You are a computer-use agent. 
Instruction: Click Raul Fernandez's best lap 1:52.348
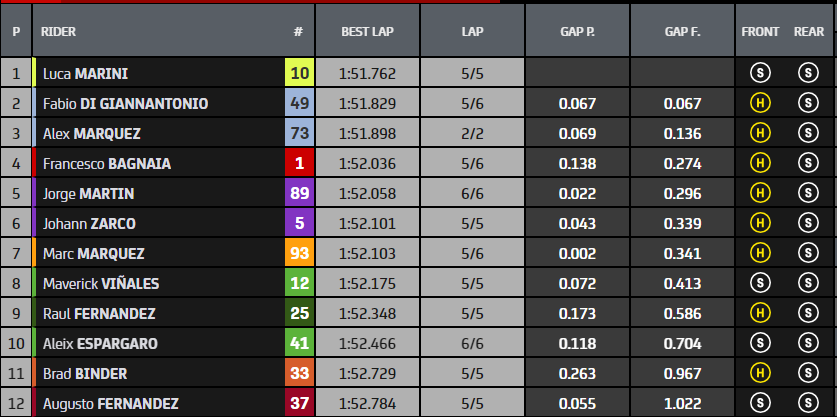click(367, 314)
